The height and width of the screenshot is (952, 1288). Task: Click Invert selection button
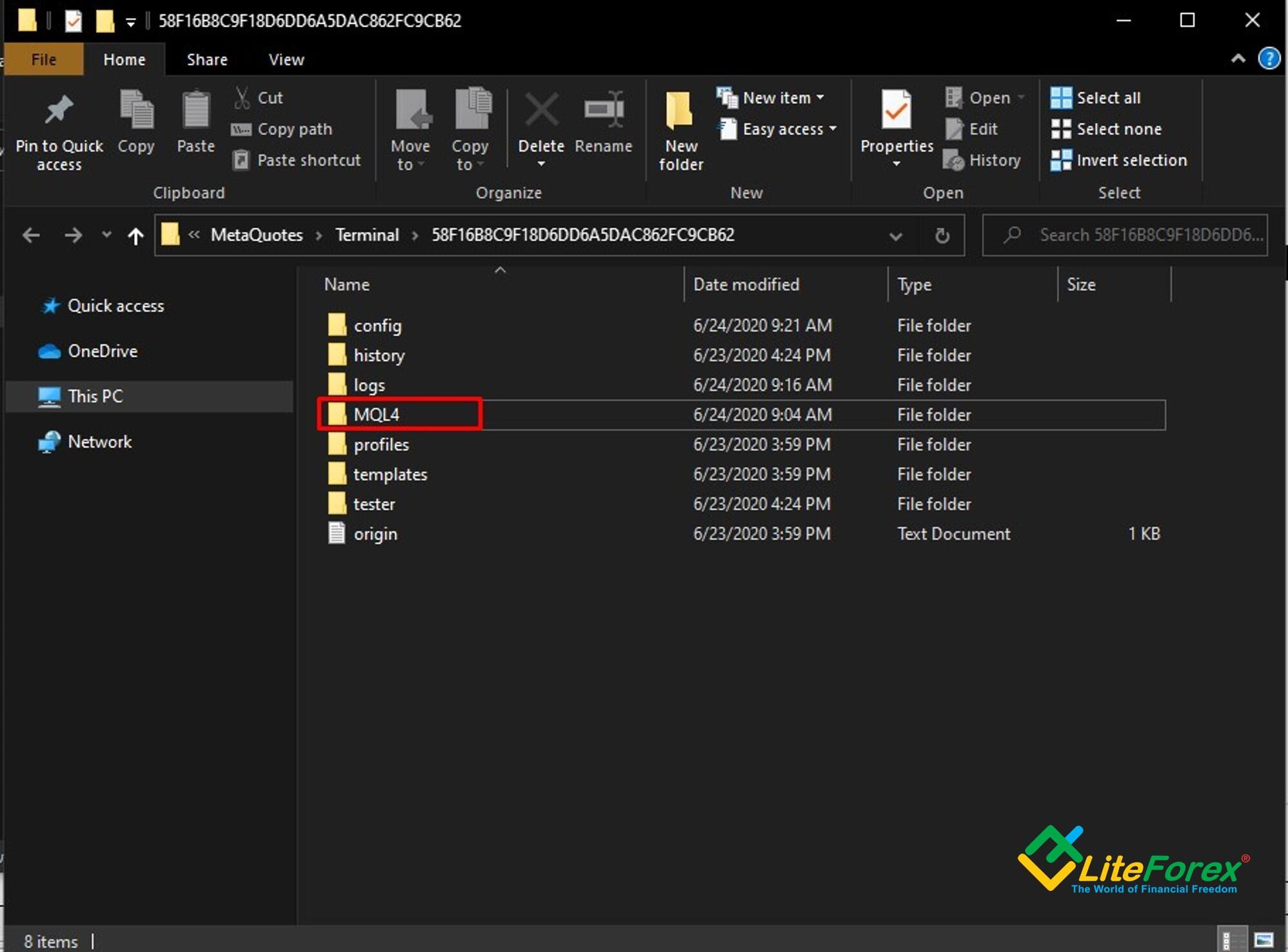pyautogui.click(x=1119, y=160)
